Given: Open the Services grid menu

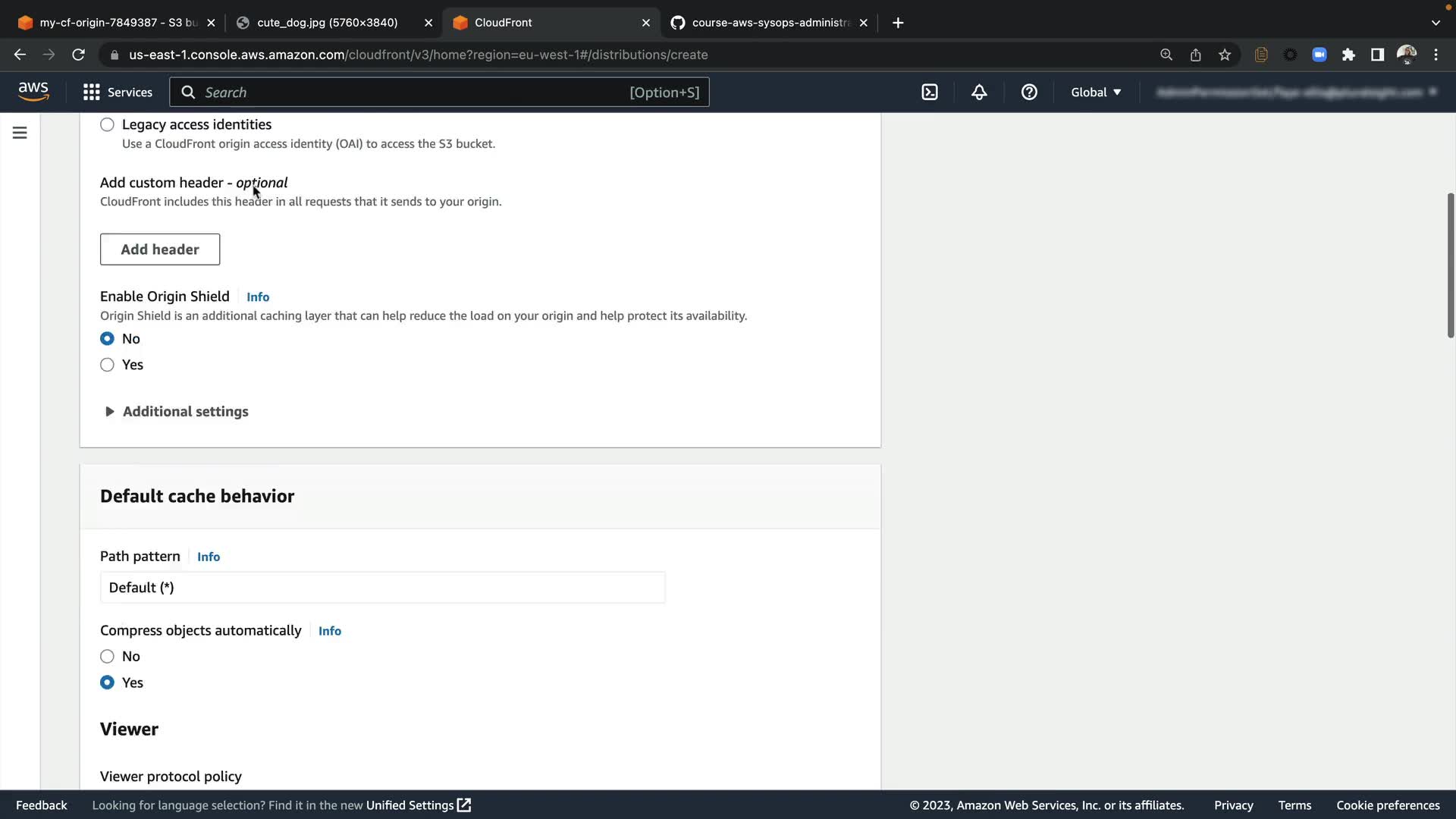Looking at the screenshot, I should [118, 92].
